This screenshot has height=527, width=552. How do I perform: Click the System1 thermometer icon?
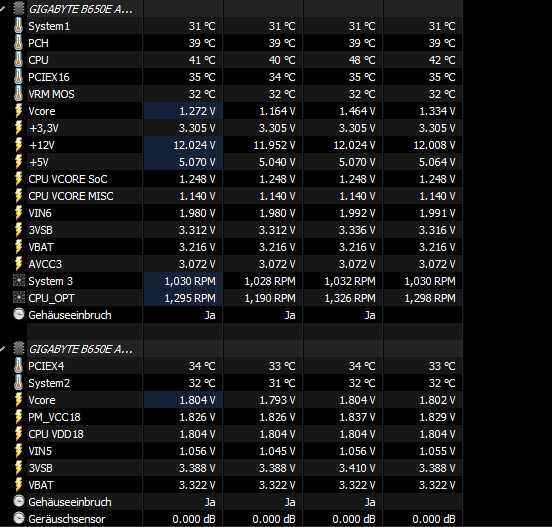pos(19,26)
